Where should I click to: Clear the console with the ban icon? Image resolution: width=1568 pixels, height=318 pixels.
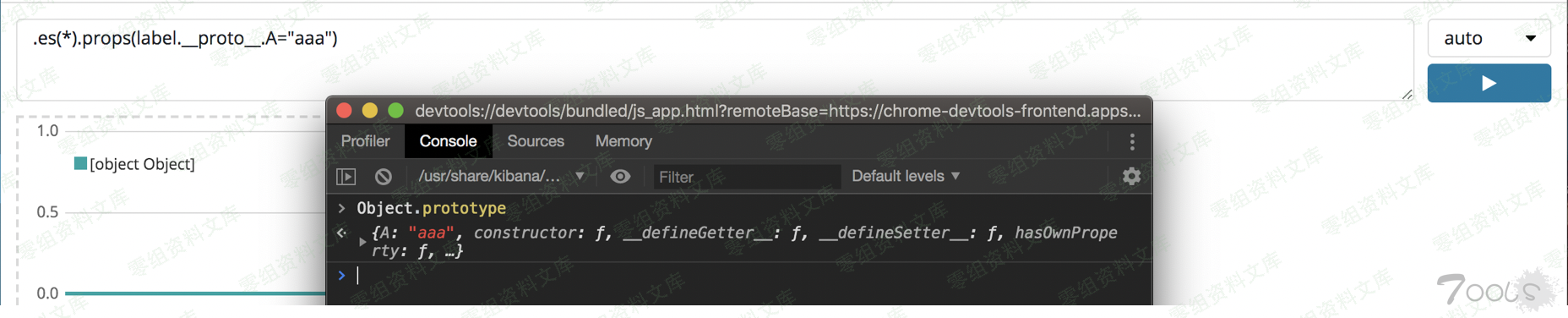(384, 176)
